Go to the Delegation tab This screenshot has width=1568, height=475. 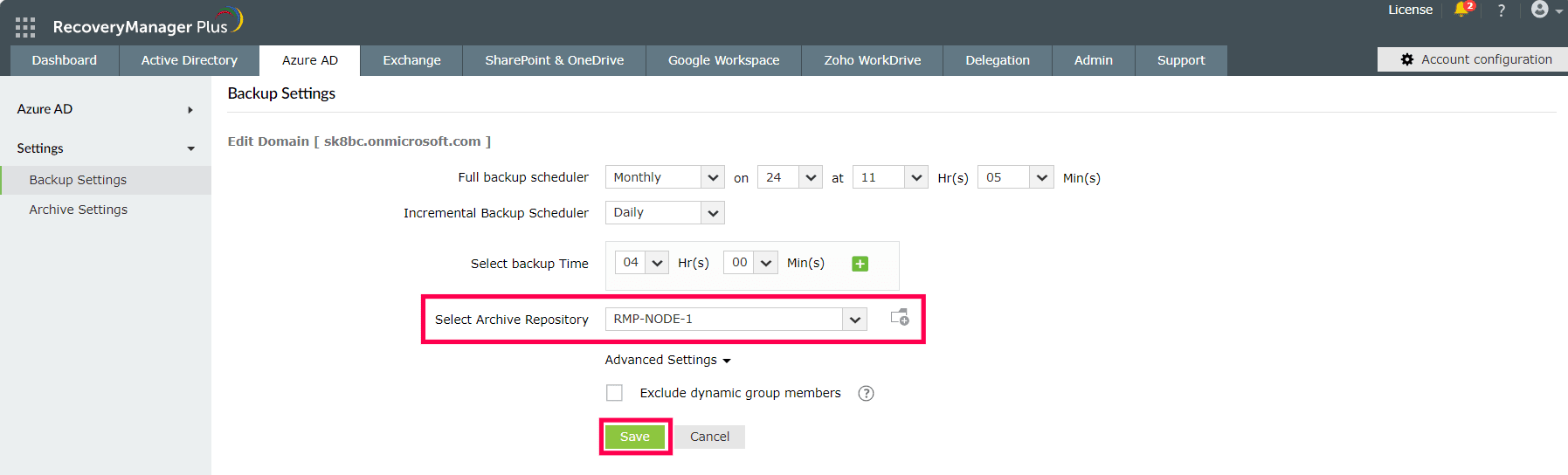998,60
